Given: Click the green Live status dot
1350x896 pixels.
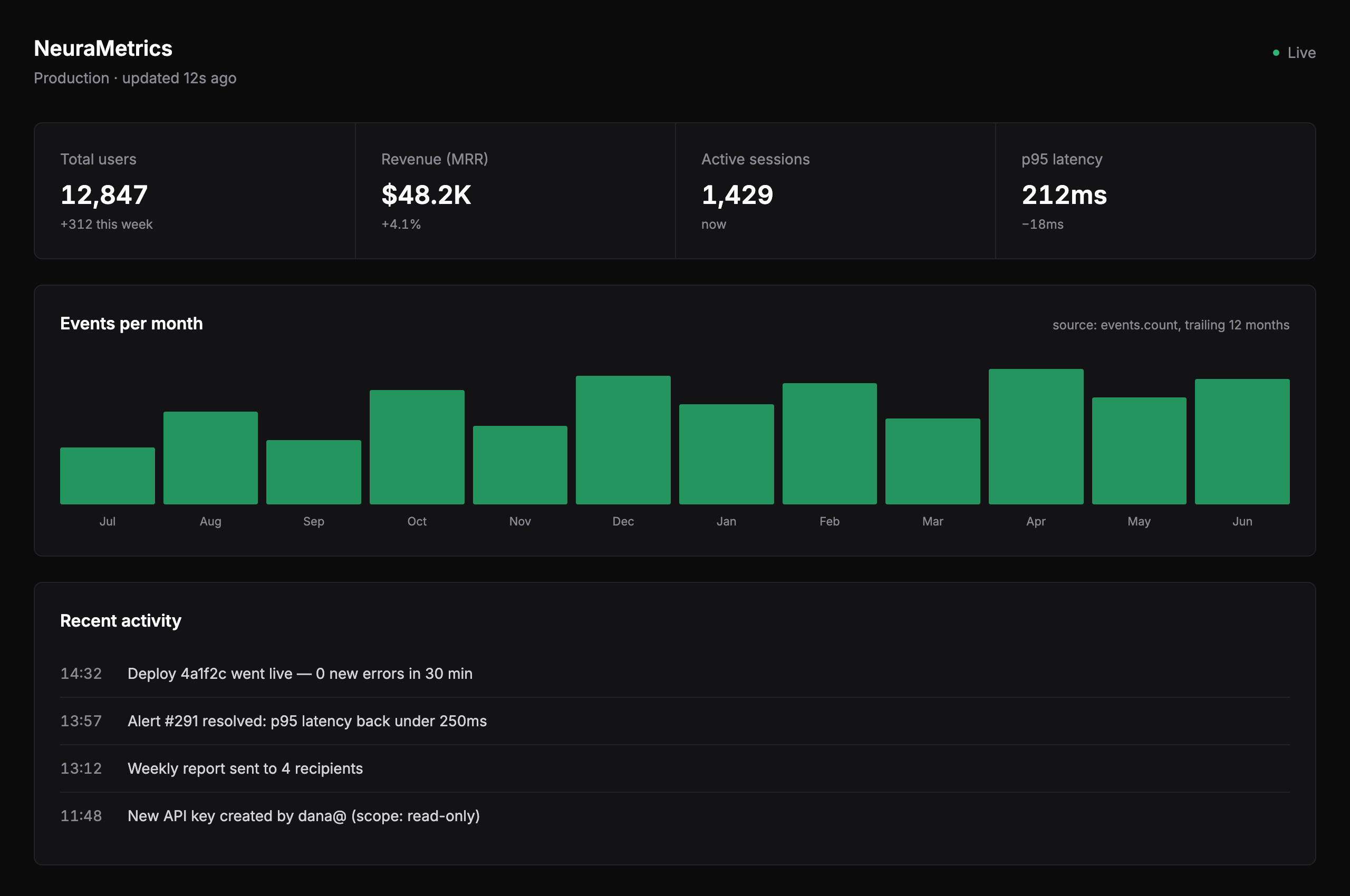Looking at the screenshot, I should tap(1276, 53).
